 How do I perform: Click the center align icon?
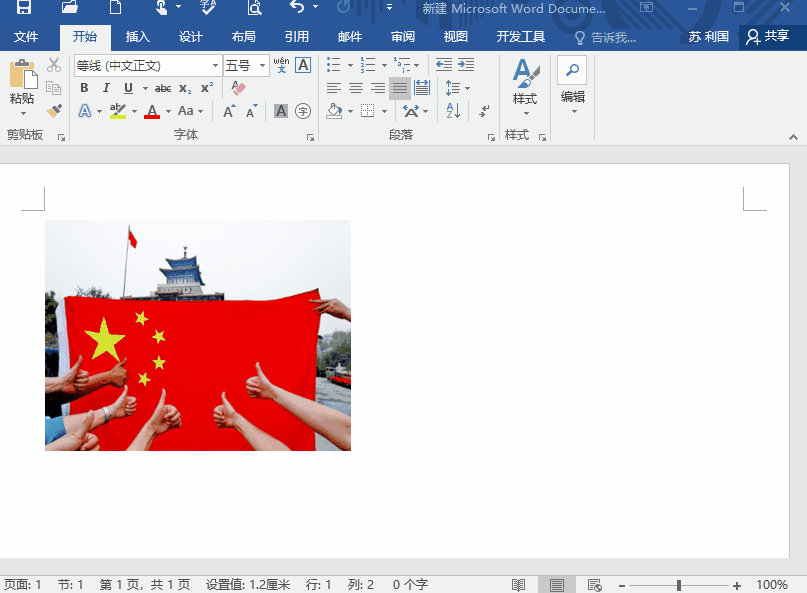click(356, 88)
